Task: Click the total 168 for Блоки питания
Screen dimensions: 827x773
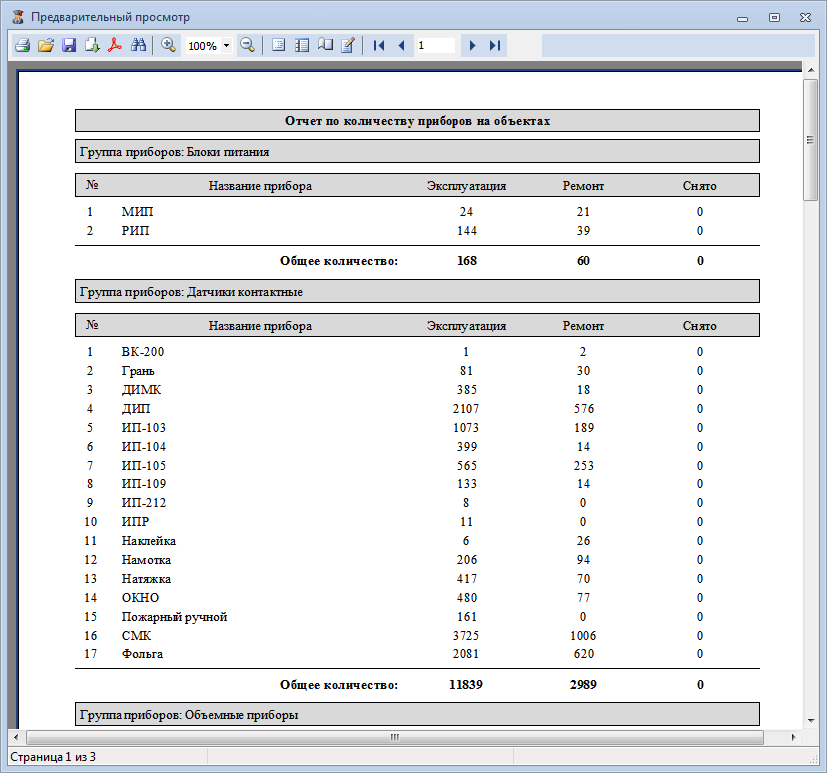Action: point(467,260)
